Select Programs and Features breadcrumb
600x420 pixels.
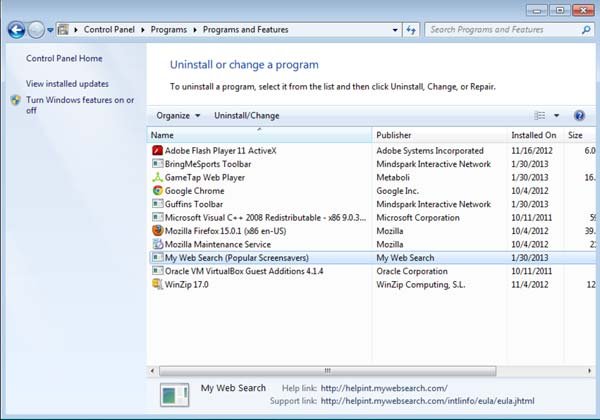tap(245, 30)
